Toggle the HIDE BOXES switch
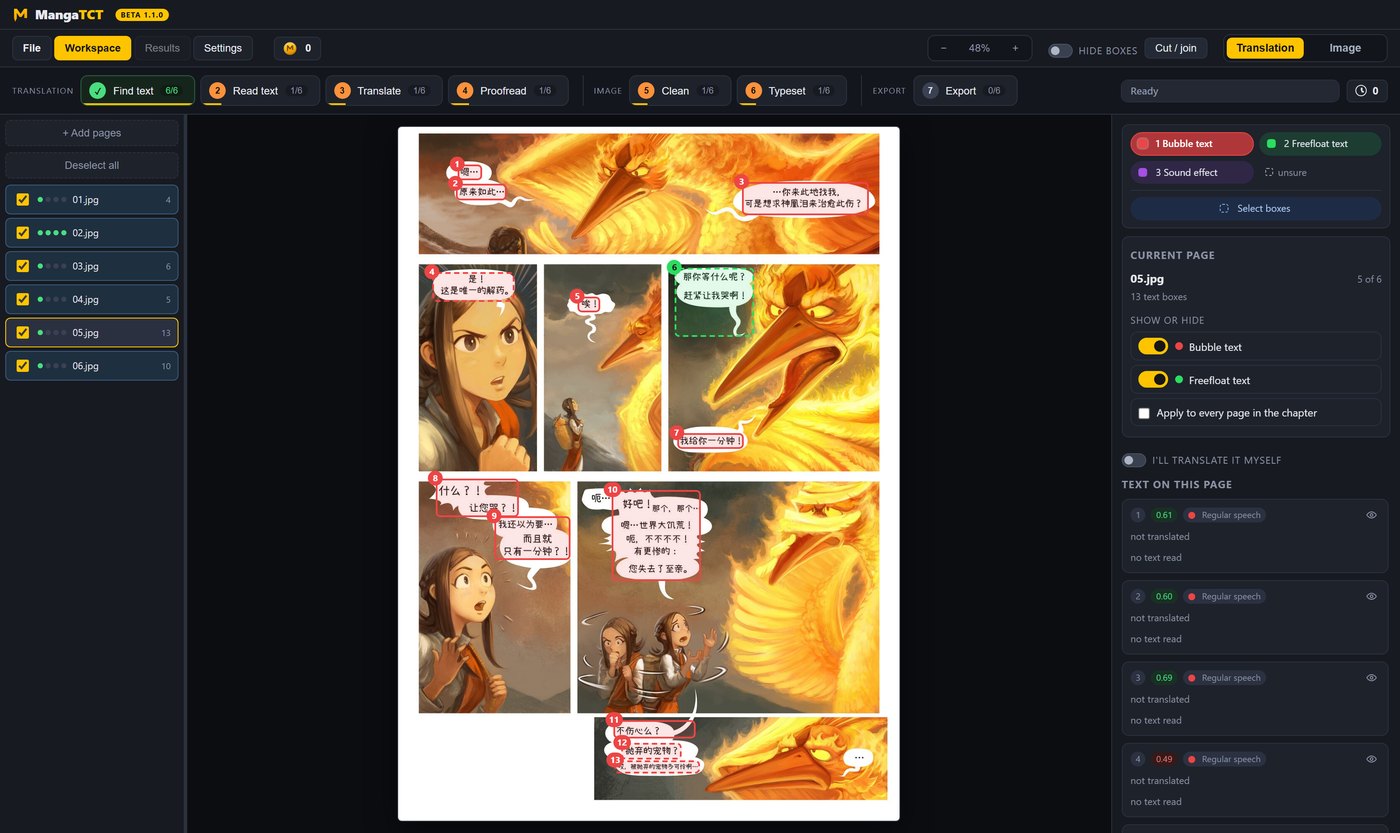 tap(1060, 50)
